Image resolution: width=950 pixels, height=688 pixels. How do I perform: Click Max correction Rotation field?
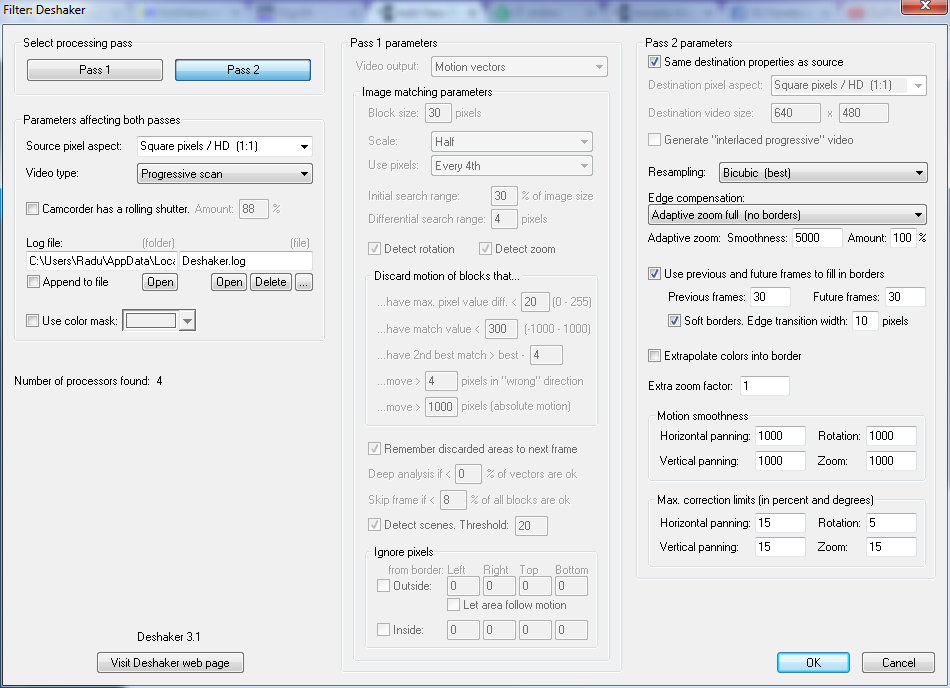point(891,523)
